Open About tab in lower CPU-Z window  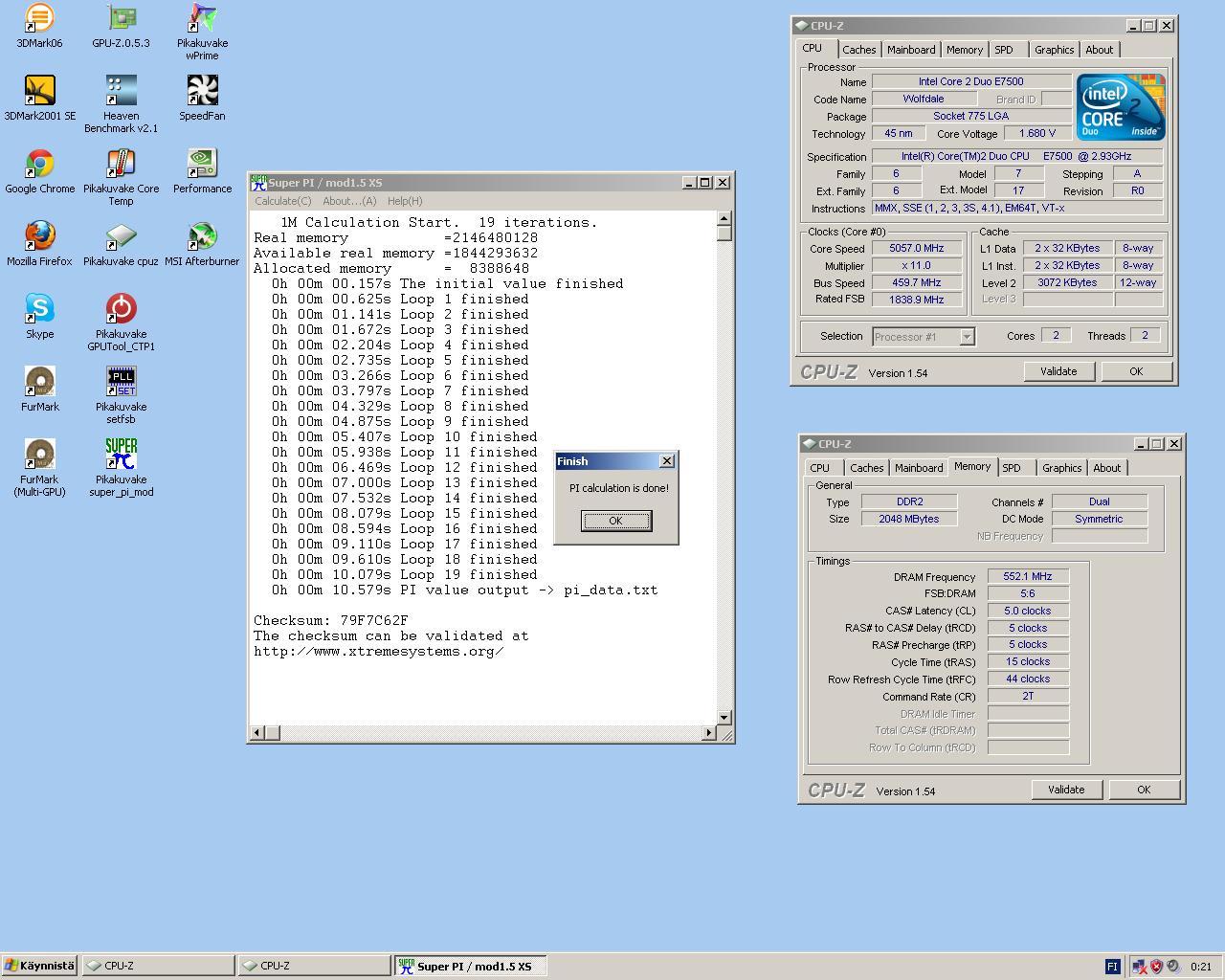1106,468
